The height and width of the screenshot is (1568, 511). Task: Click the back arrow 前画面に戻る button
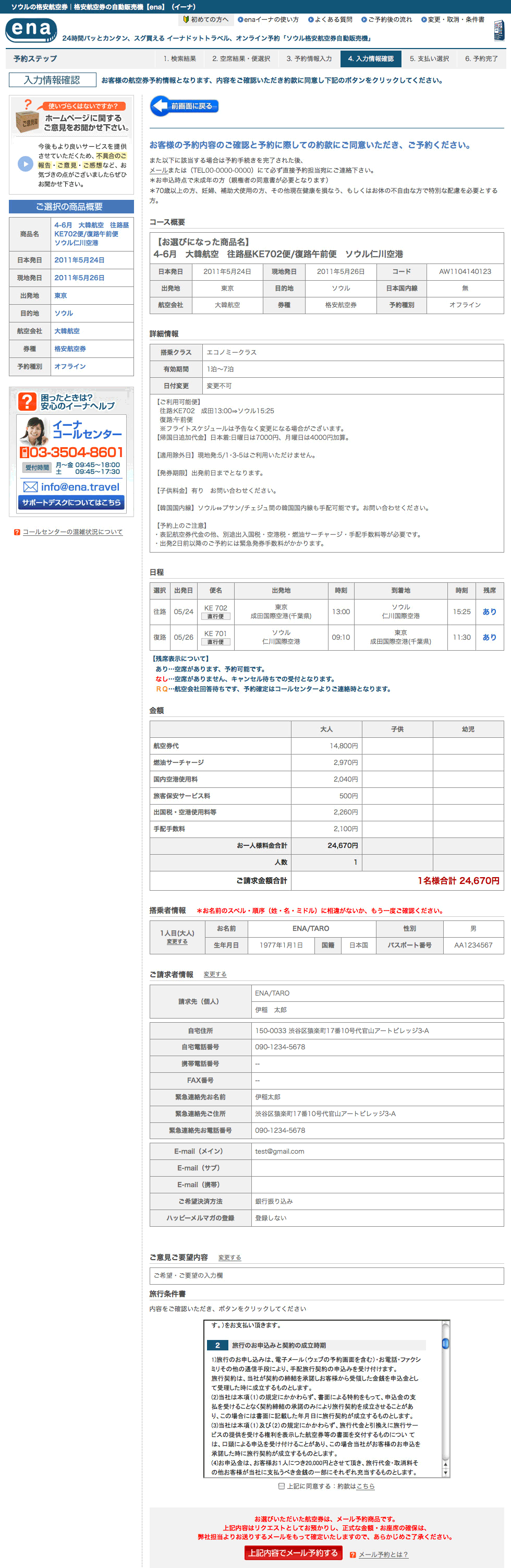[x=185, y=106]
